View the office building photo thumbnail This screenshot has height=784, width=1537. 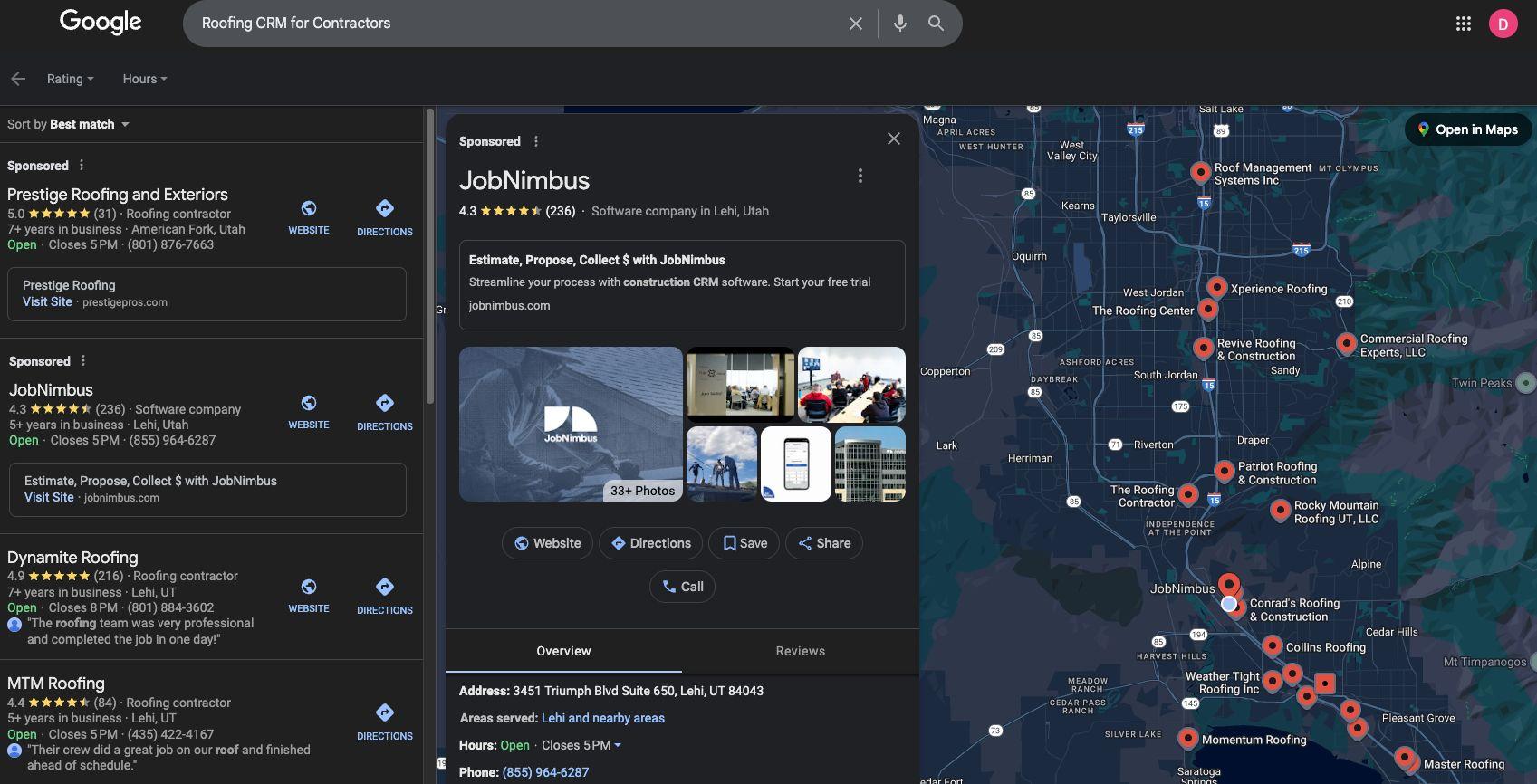[x=870, y=464]
